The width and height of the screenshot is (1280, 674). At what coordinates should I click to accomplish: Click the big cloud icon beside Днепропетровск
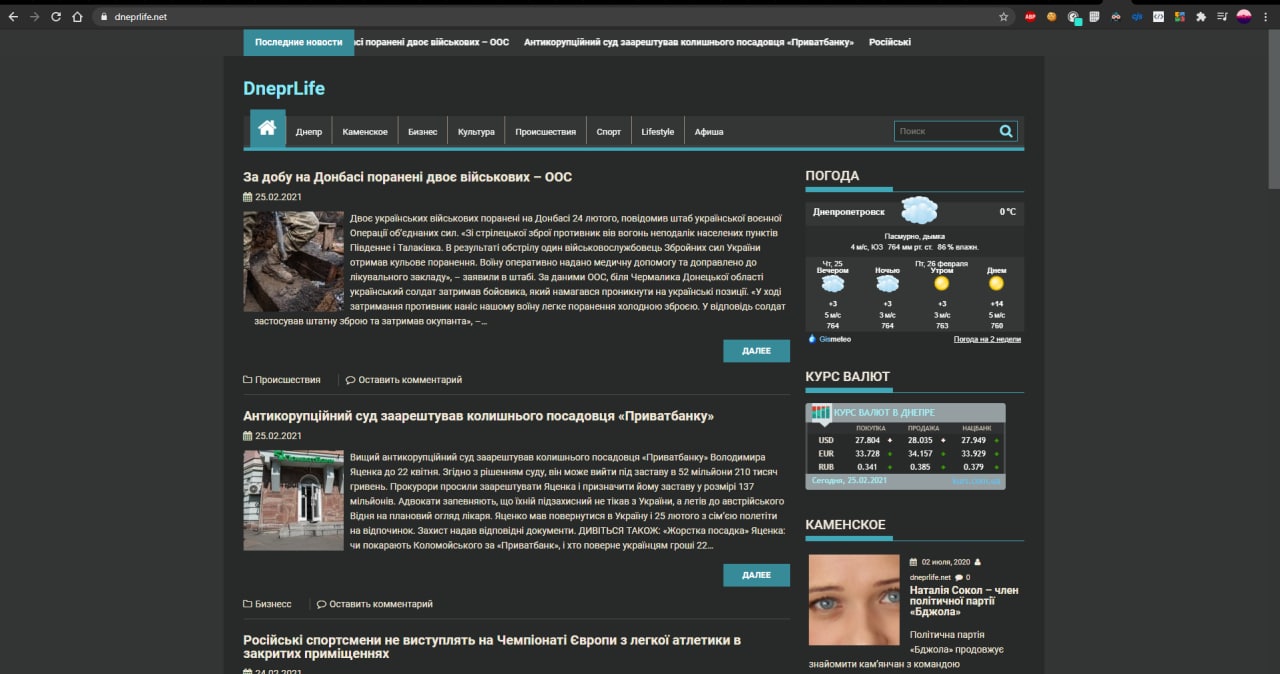click(919, 210)
